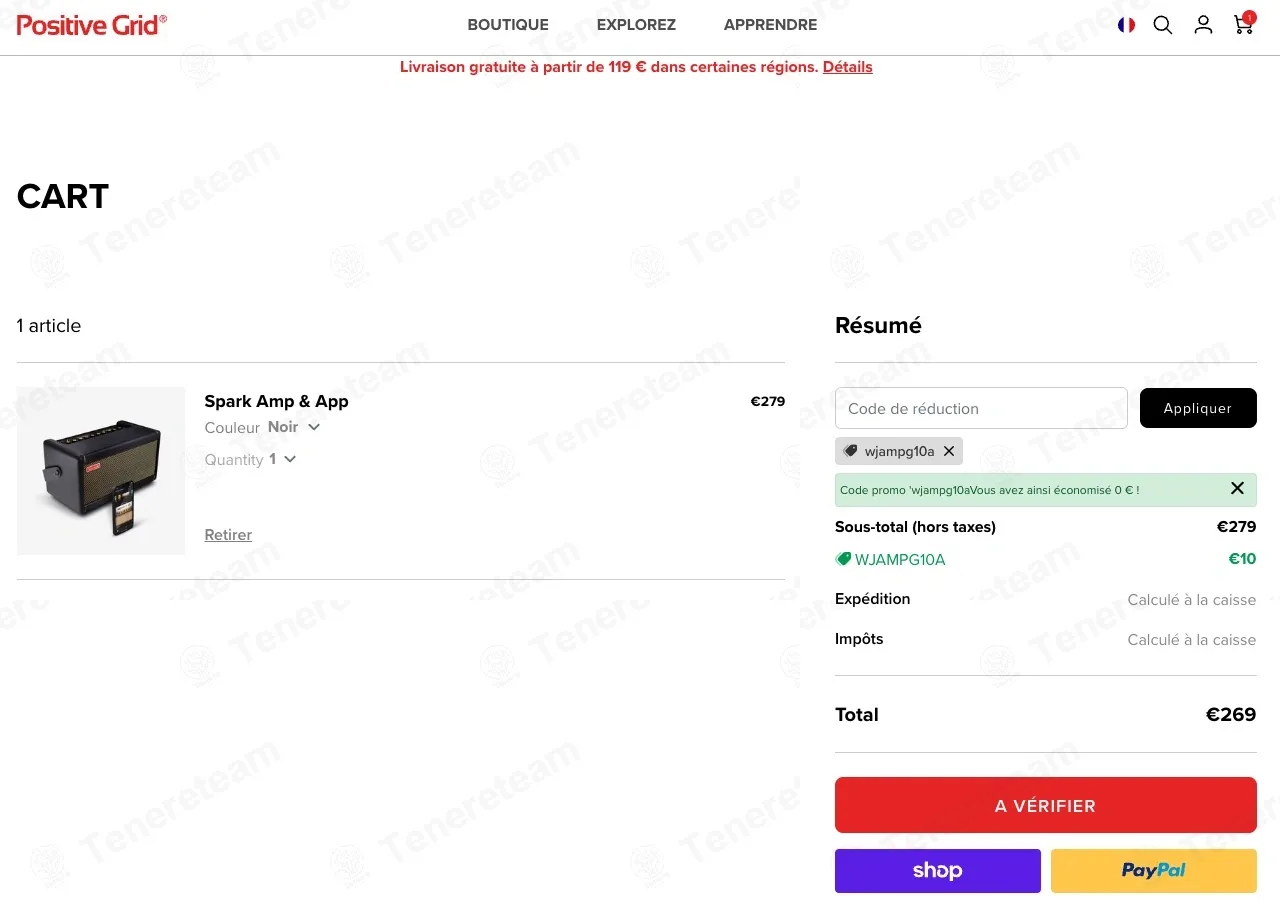Expand the Couleur Noir dropdown
Viewport: 1280px width, 914px height.
313,427
